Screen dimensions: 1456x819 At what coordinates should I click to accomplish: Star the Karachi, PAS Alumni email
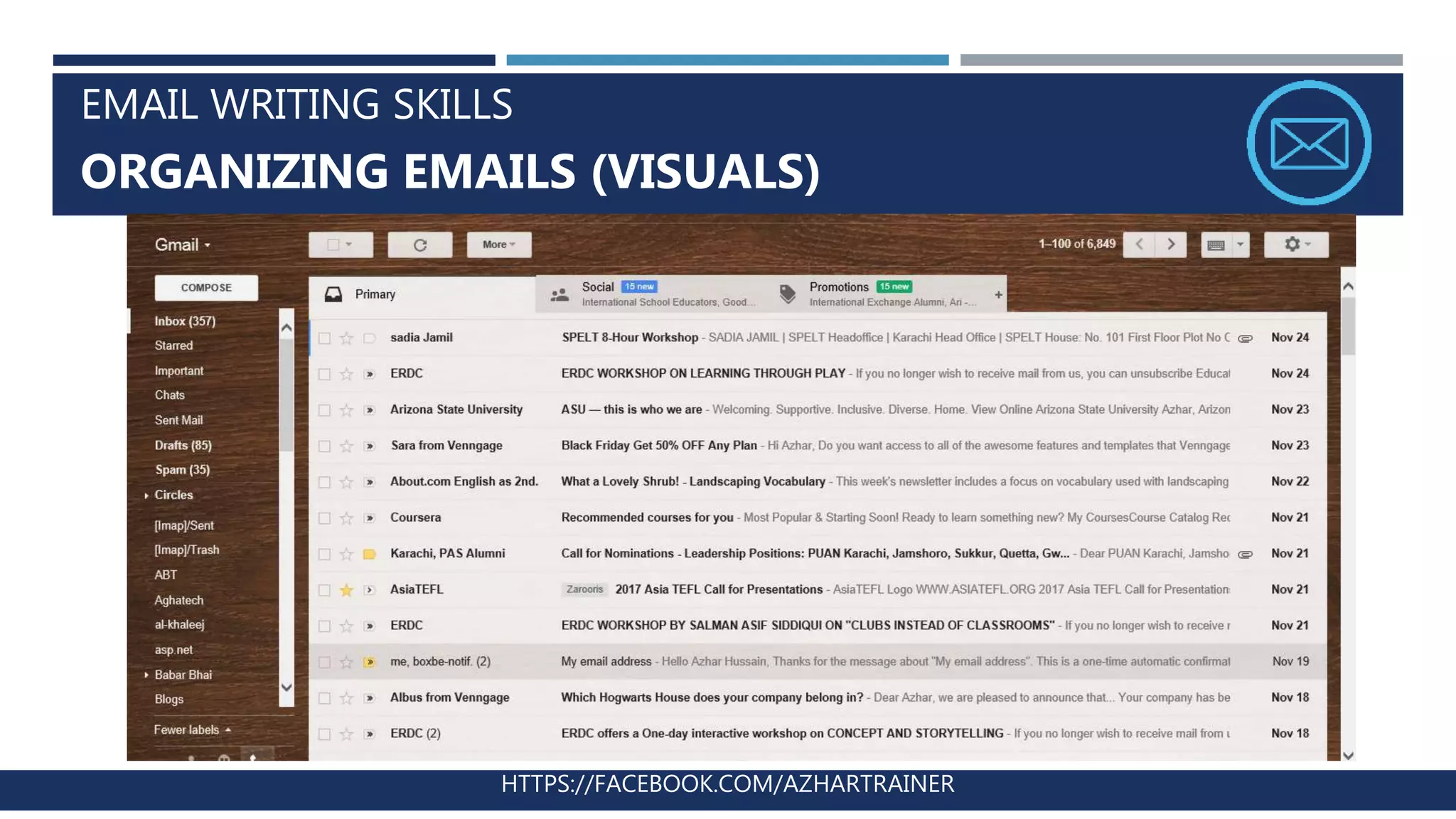click(x=346, y=554)
